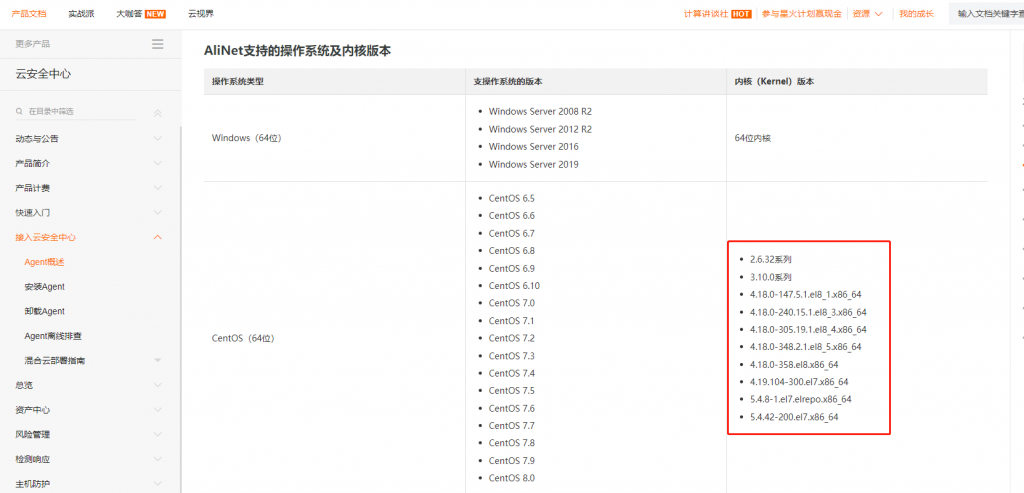1024x493 pixels.
Task: Click kernel 4.18.0-240.15.1.el8_3.x86_64
Action: (x=808, y=312)
